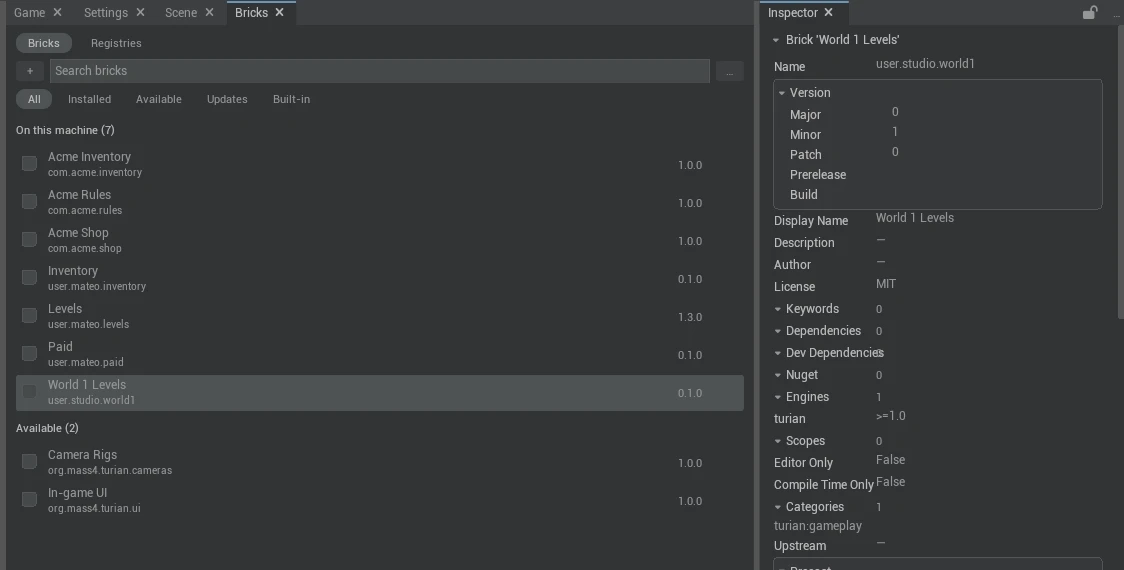Toggle the Inspector lock icon

coord(1090,12)
